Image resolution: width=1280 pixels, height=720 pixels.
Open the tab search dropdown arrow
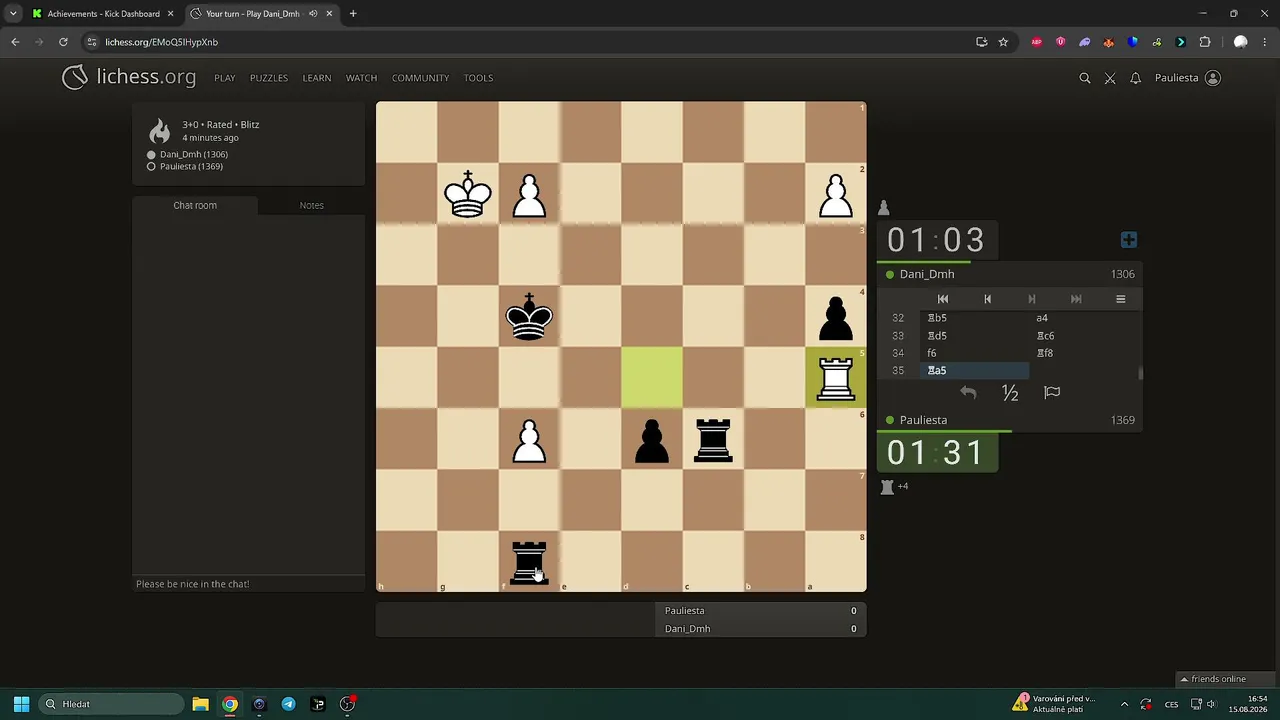(13, 14)
